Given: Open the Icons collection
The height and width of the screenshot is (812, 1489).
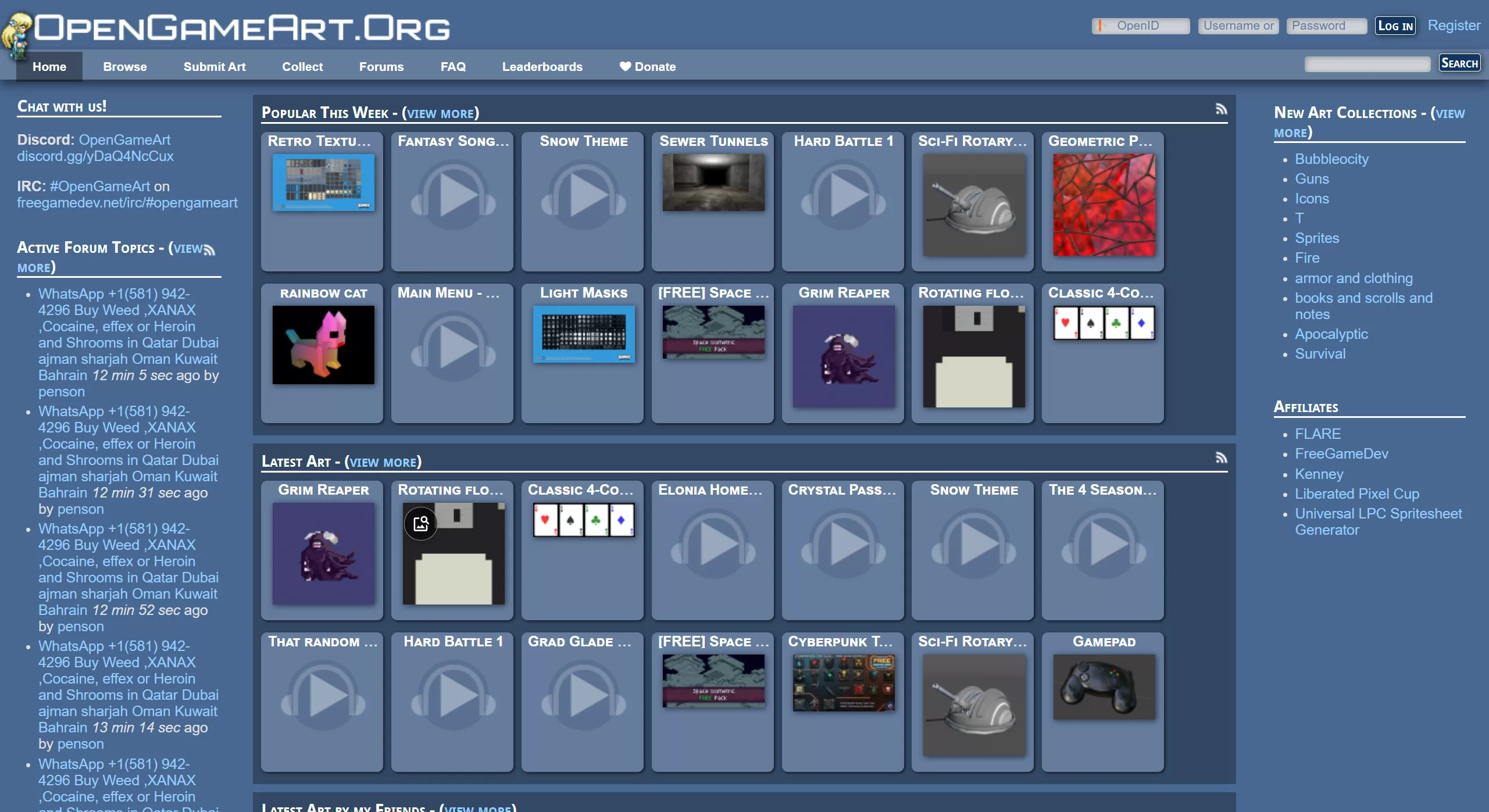Looking at the screenshot, I should coord(1312,199).
